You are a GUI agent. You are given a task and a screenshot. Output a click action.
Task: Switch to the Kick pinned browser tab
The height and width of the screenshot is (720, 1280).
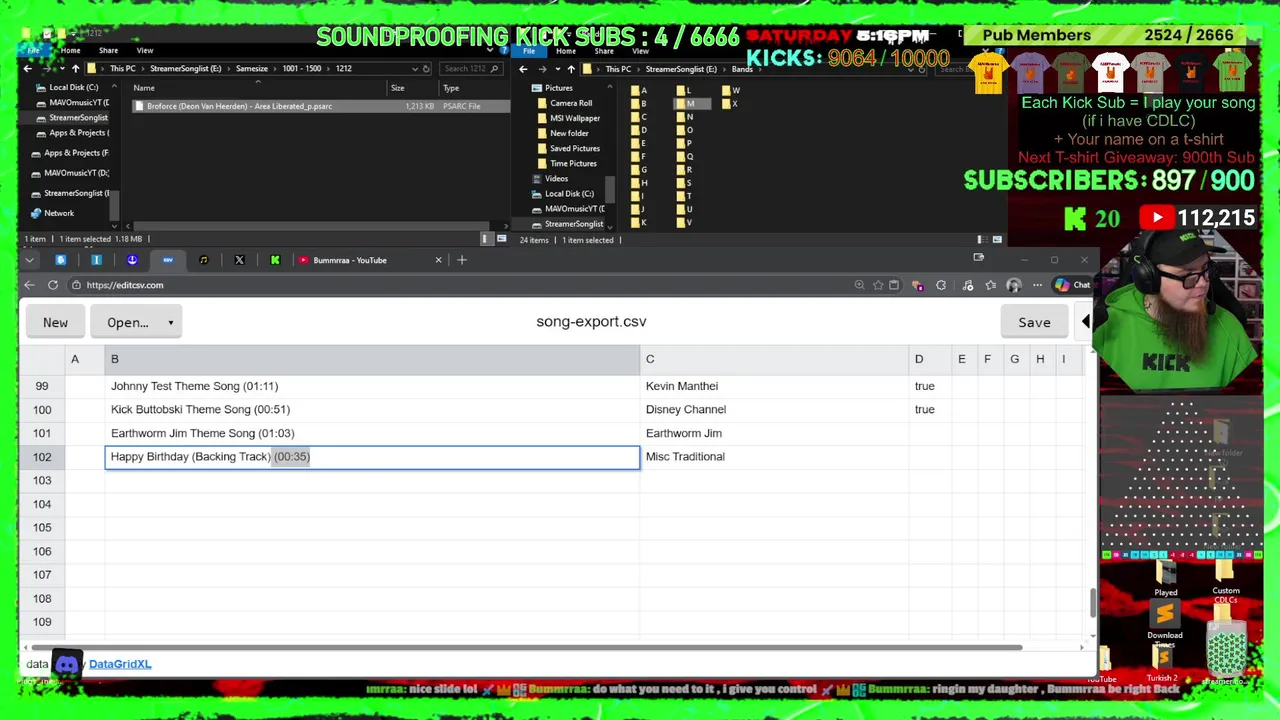coord(275,260)
